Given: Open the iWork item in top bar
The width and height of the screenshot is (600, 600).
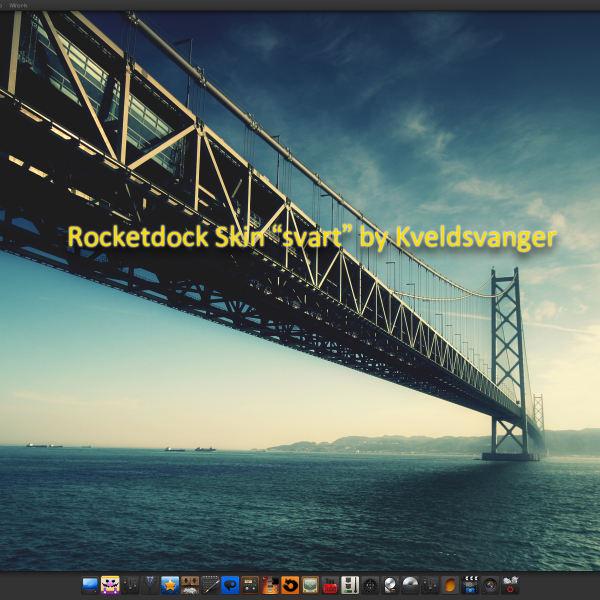Looking at the screenshot, I should pos(18,5).
